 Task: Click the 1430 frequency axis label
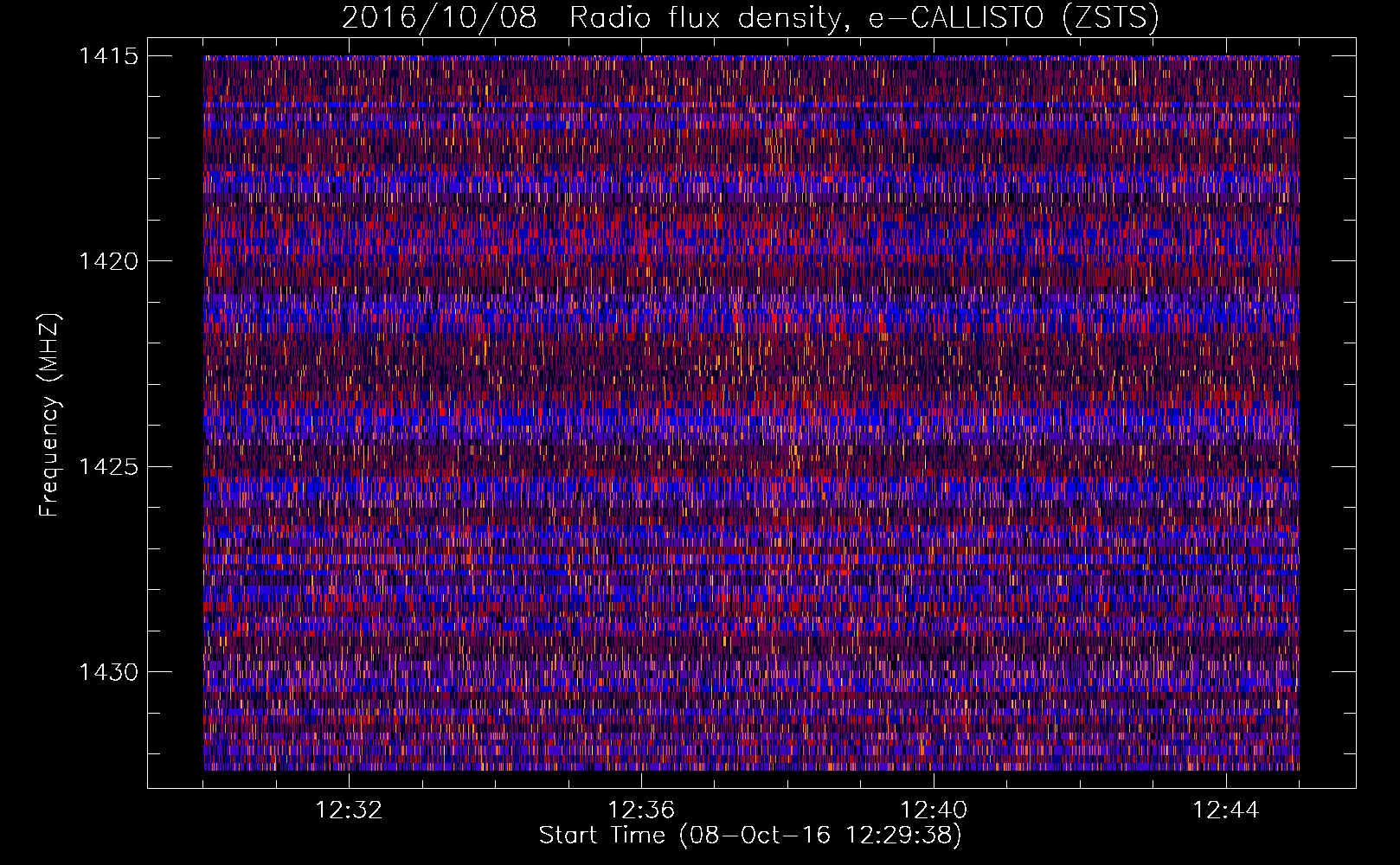108,672
